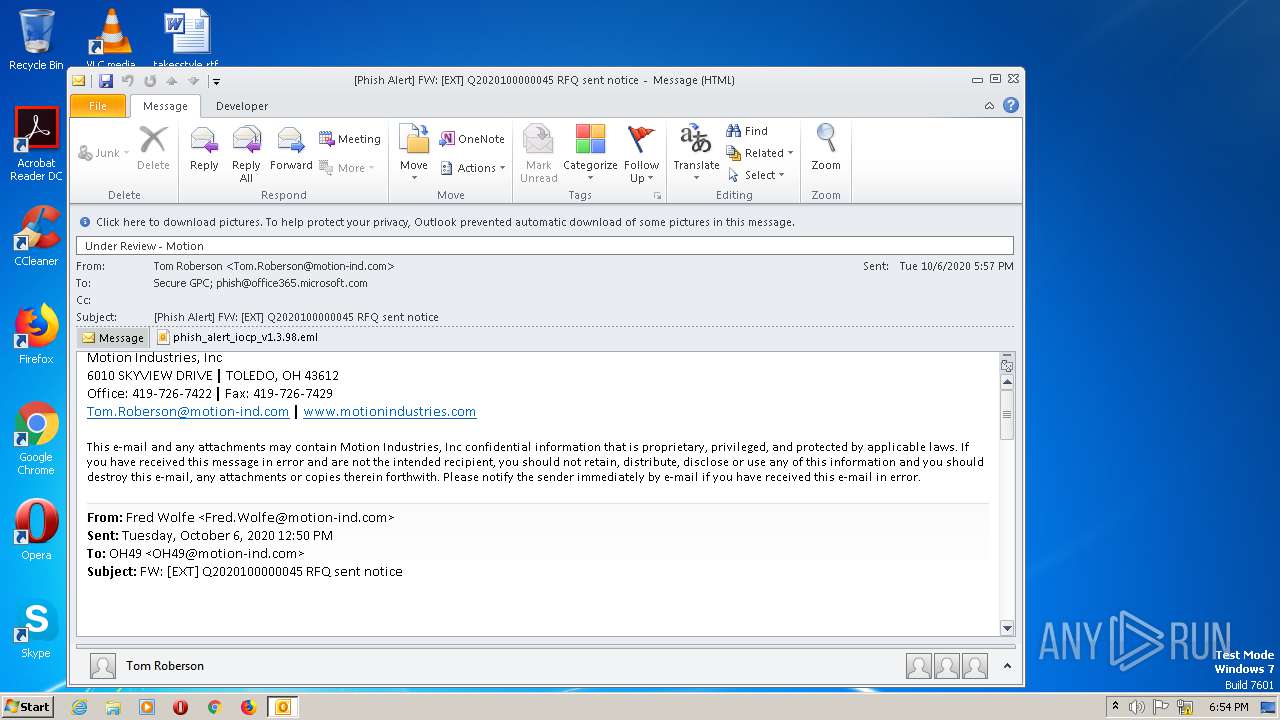Click the Windows Start button
Image resolution: width=1280 pixels, height=720 pixels.
28,707
